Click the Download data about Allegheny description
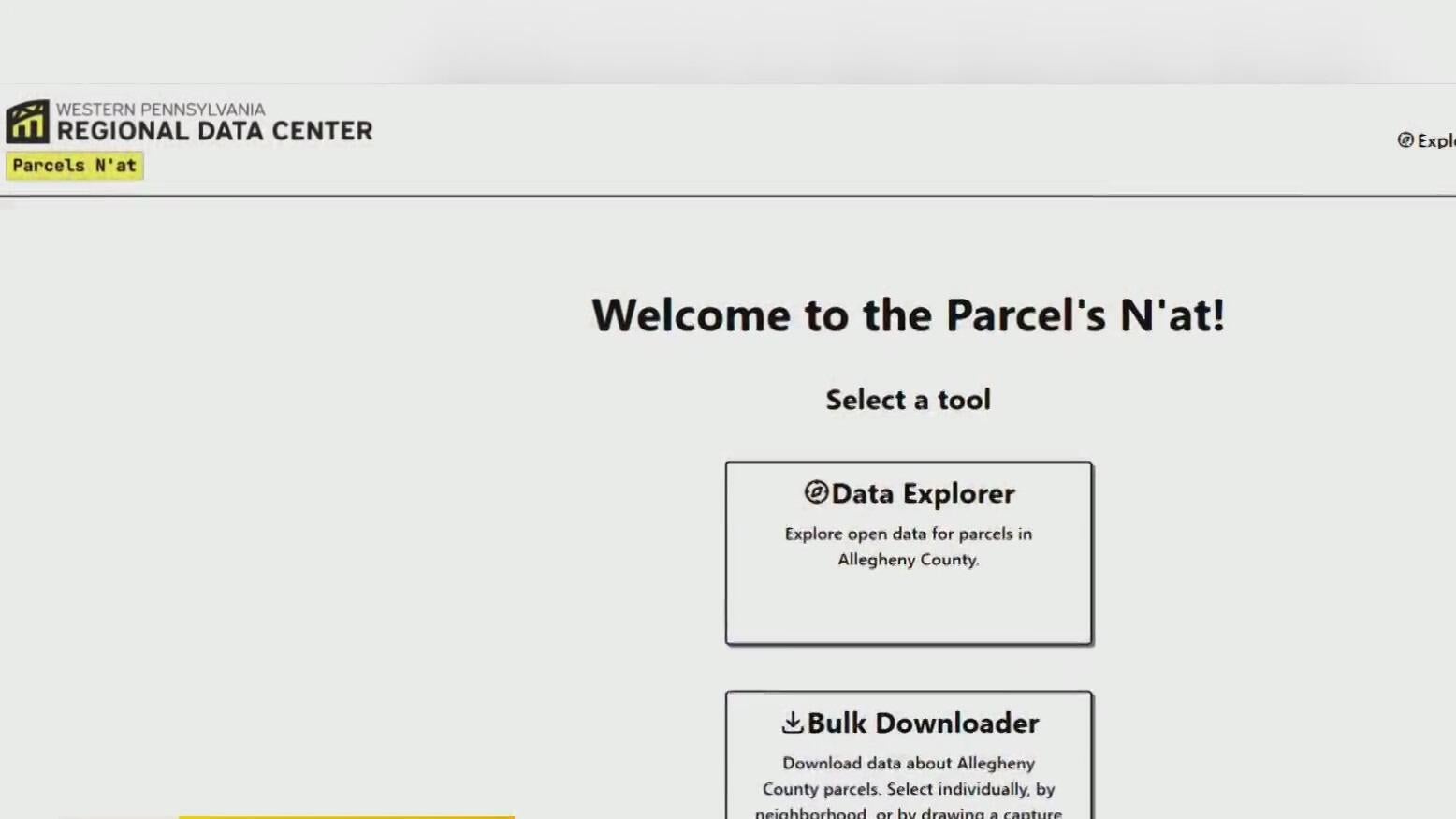 (x=909, y=787)
